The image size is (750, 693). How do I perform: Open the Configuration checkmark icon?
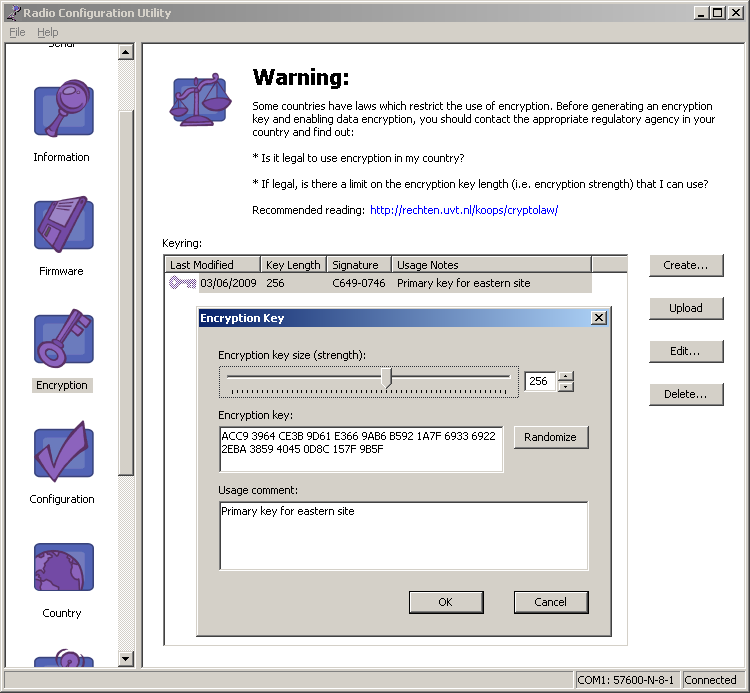coord(64,451)
